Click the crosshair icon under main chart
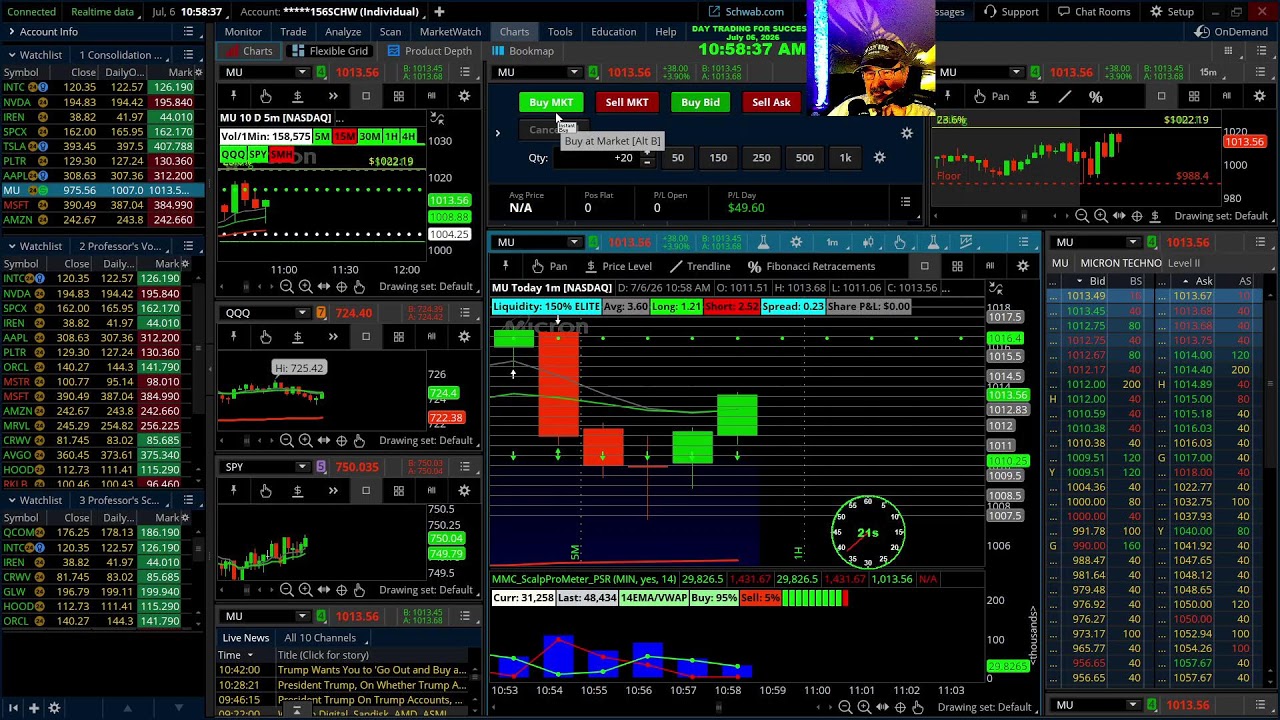This screenshot has height=720, width=1280. [900, 707]
